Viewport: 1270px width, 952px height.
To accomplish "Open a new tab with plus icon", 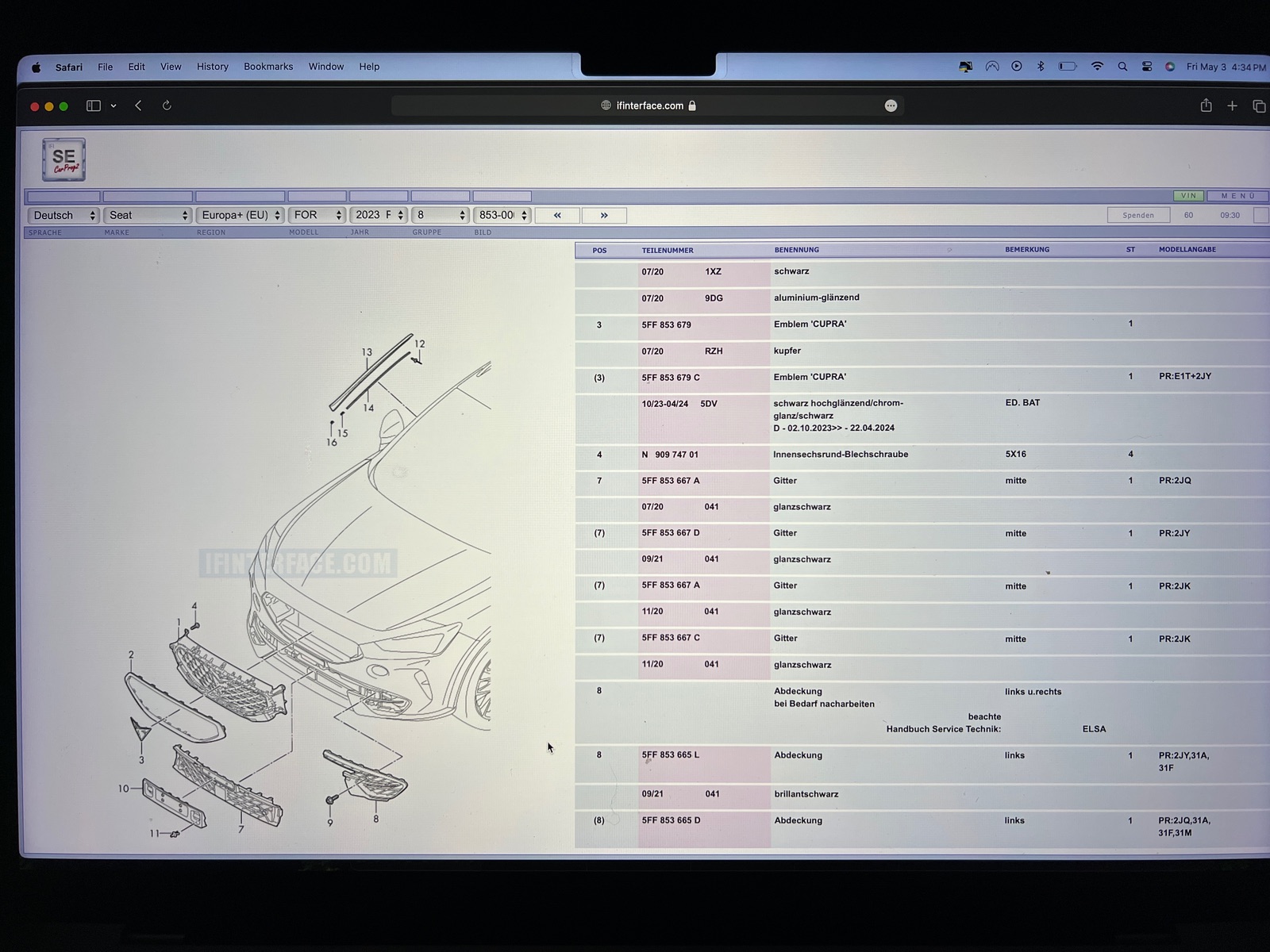I will (1232, 106).
